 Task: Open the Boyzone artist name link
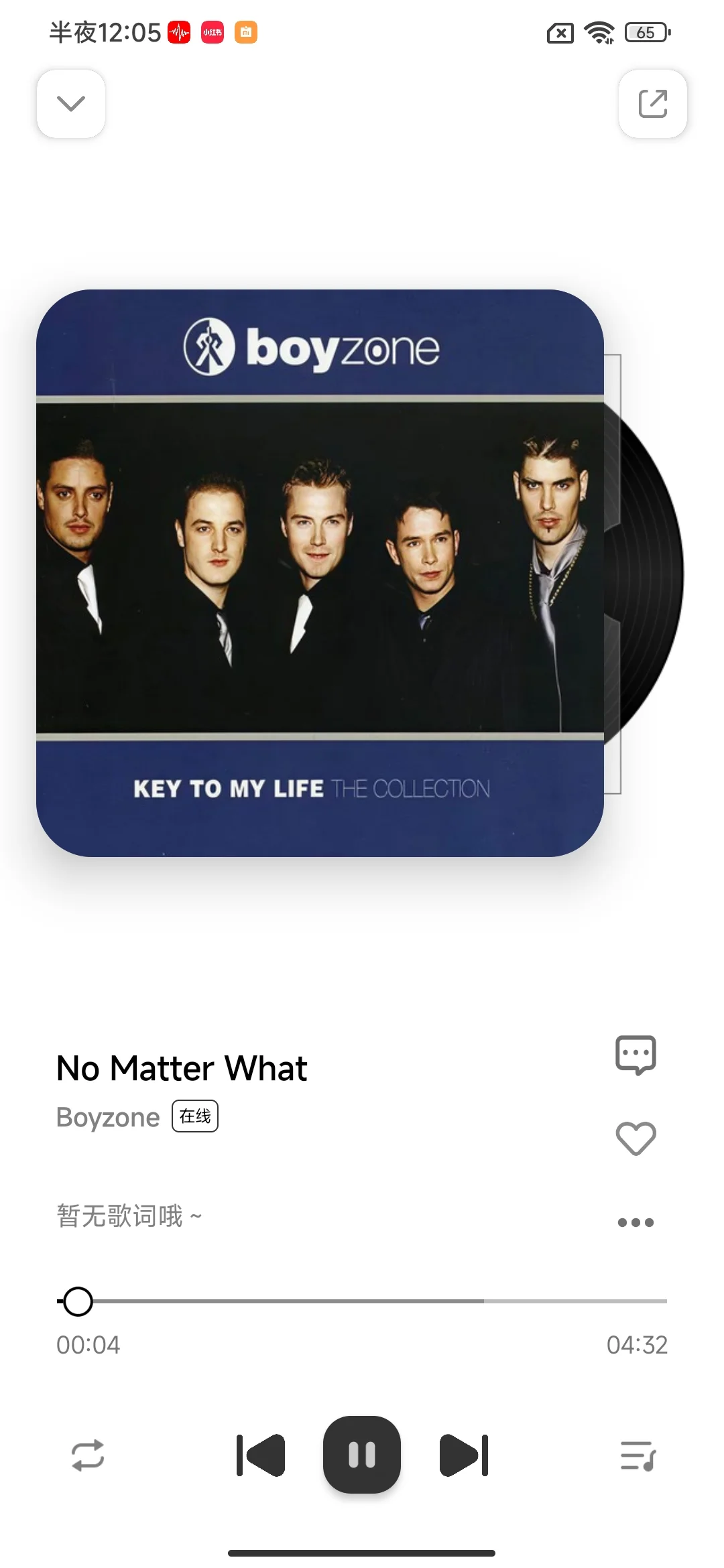tap(108, 1117)
